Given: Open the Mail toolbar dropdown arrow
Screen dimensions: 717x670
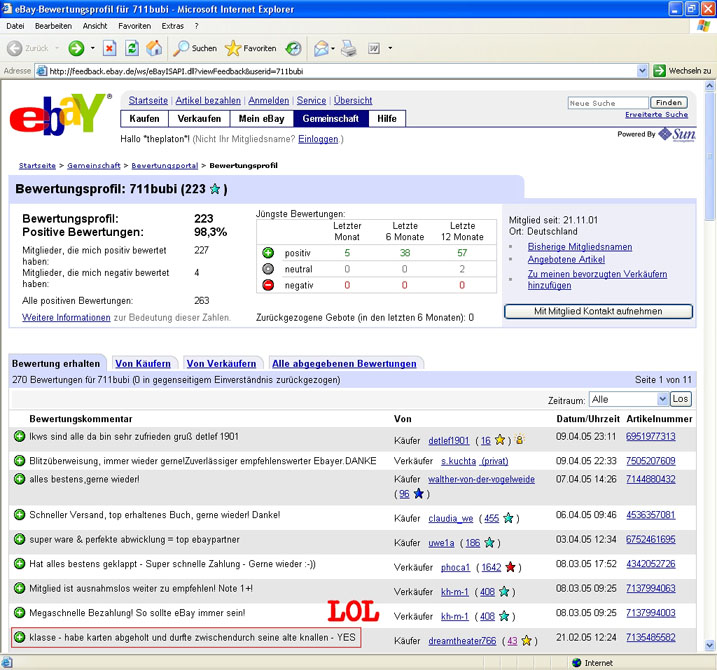Looking at the screenshot, I should click(x=332, y=48).
